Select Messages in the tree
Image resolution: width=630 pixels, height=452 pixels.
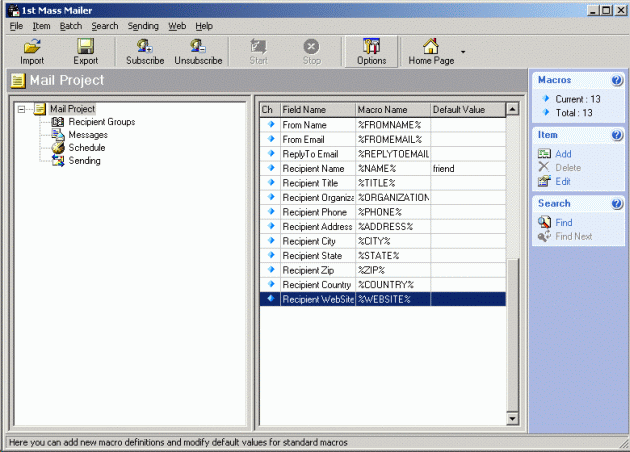pos(88,135)
